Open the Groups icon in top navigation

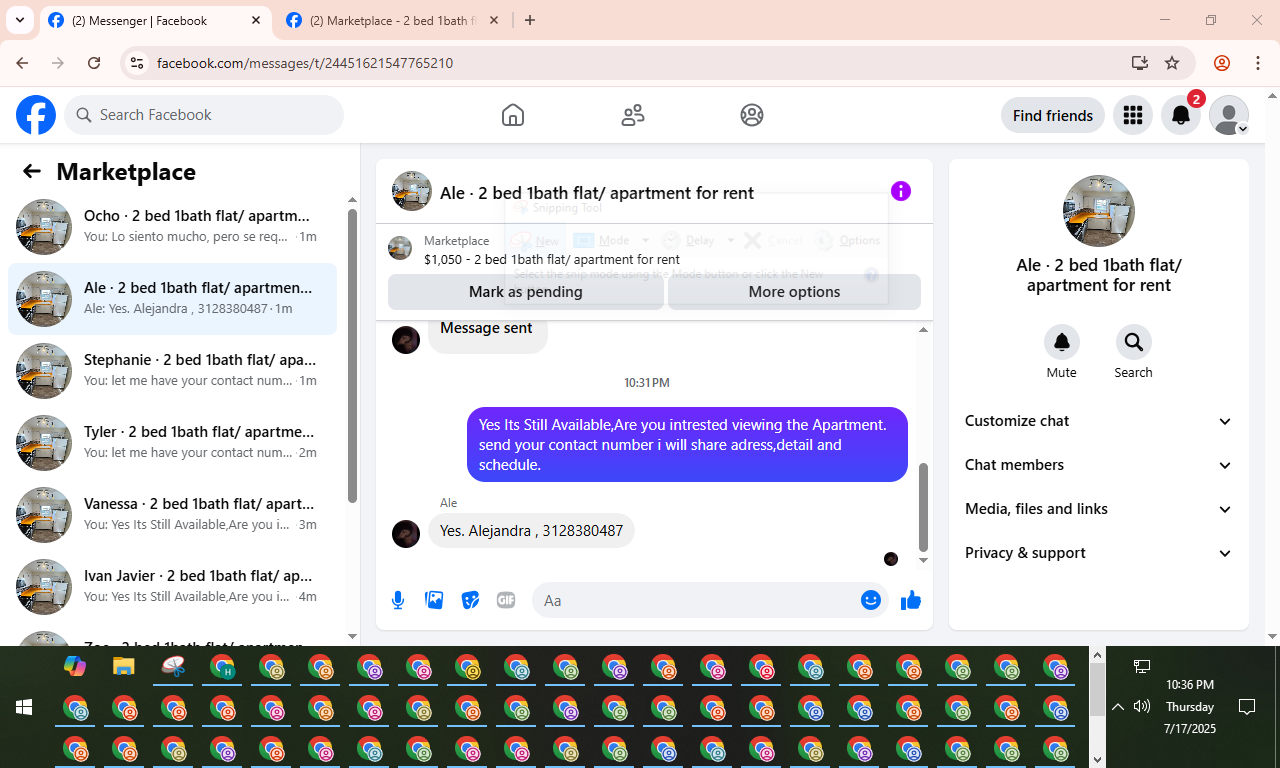(752, 115)
